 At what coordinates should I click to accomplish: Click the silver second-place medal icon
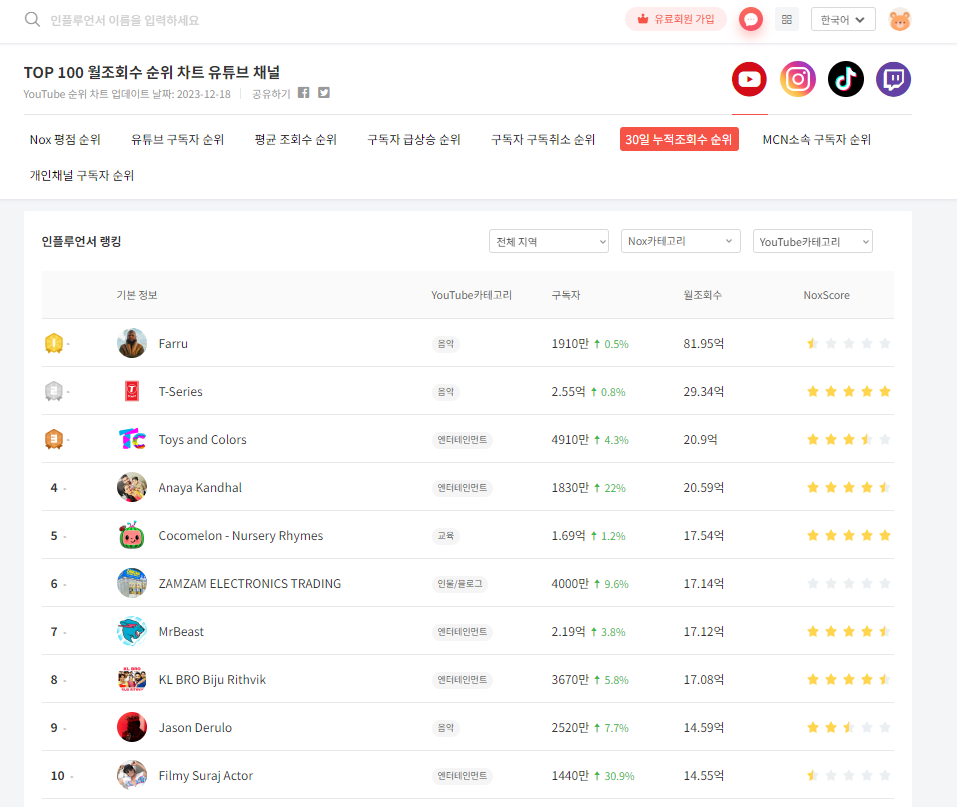pyautogui.click(x=54, y=391)
